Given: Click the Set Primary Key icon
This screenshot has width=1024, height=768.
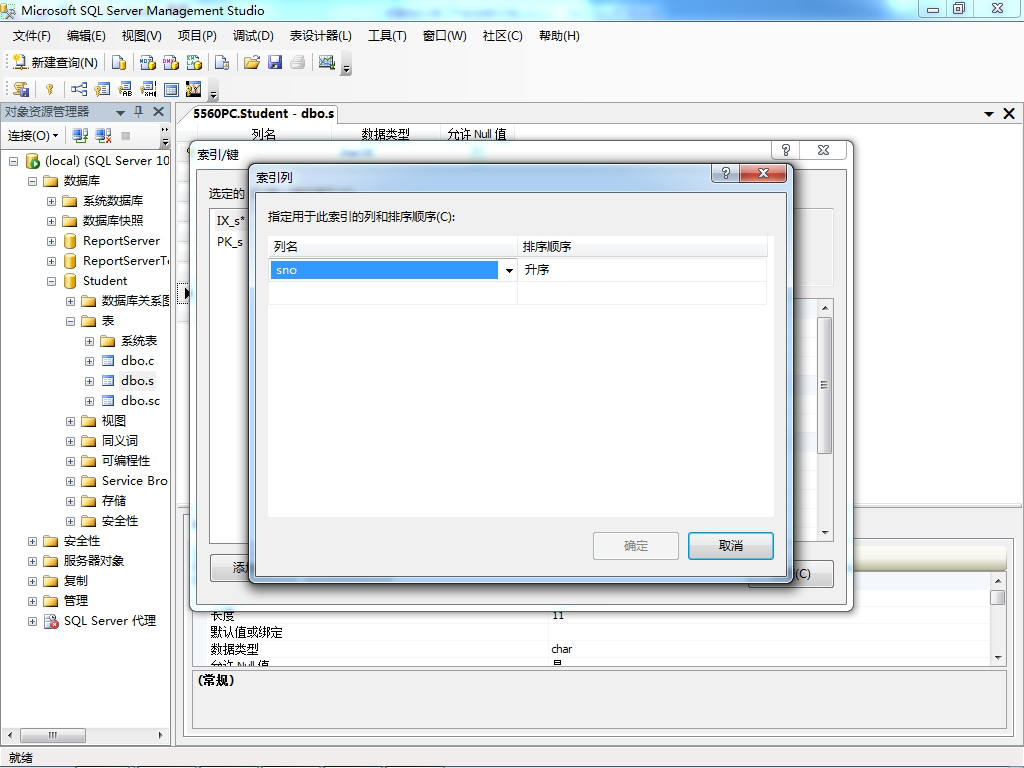Looking at the screenshot, I should (50, 89).
